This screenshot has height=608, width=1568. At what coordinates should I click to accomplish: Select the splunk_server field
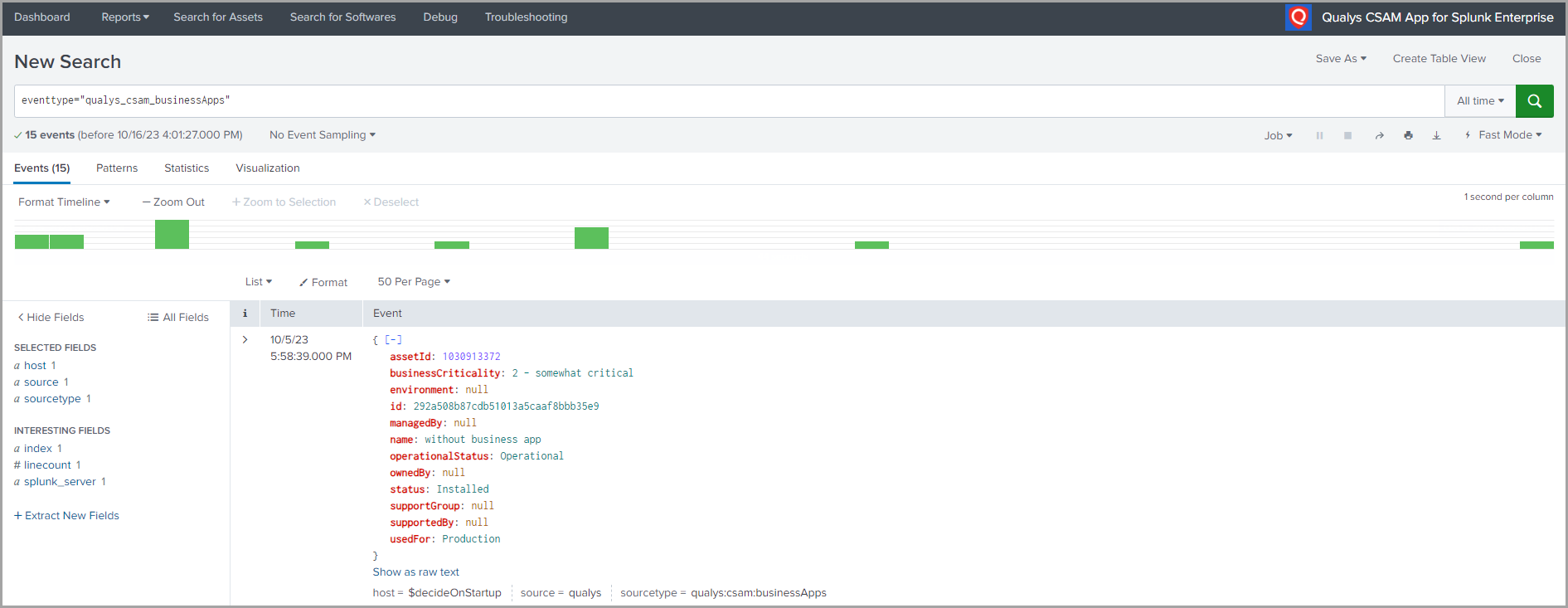(x=60, y=481)
